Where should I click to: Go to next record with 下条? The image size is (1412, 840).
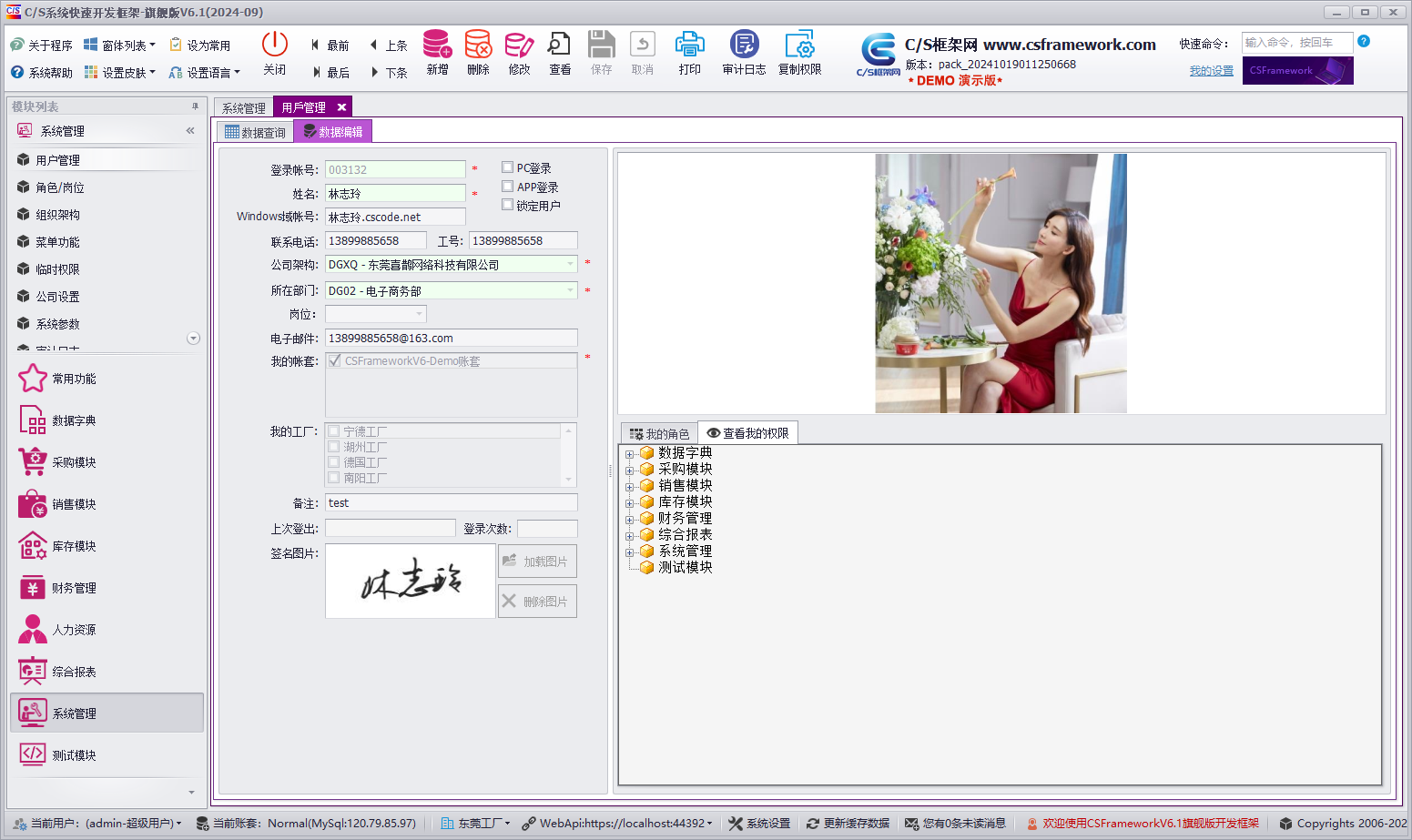tap(389, 73)
